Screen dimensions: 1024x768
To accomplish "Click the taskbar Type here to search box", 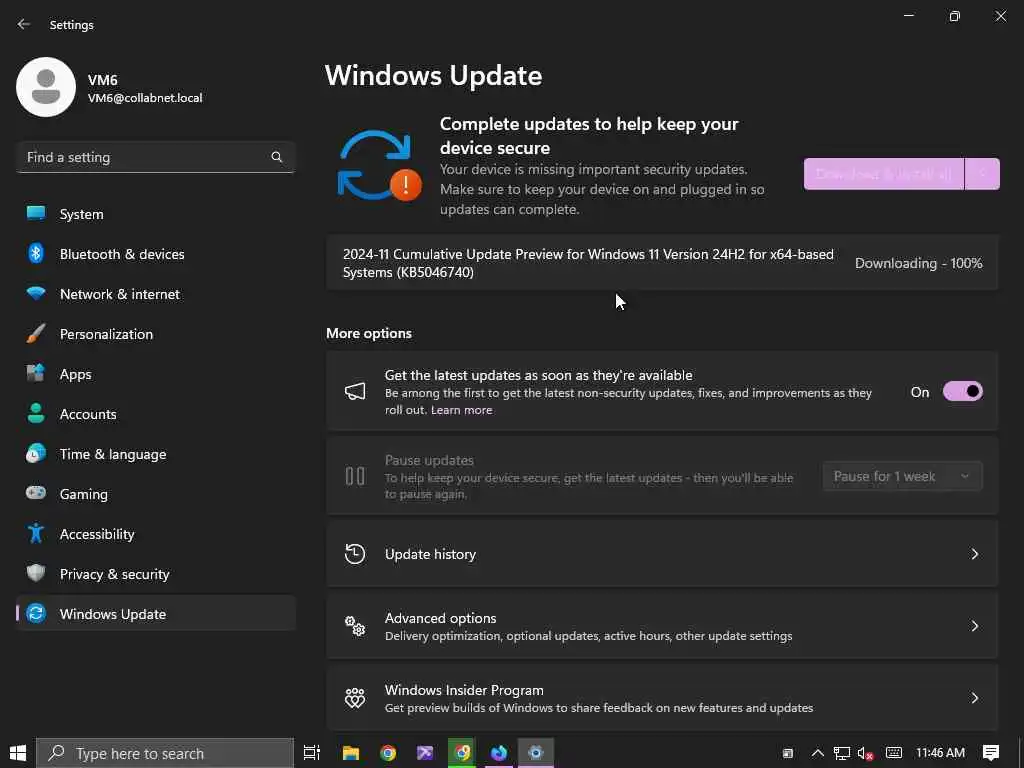I will 165,753.
